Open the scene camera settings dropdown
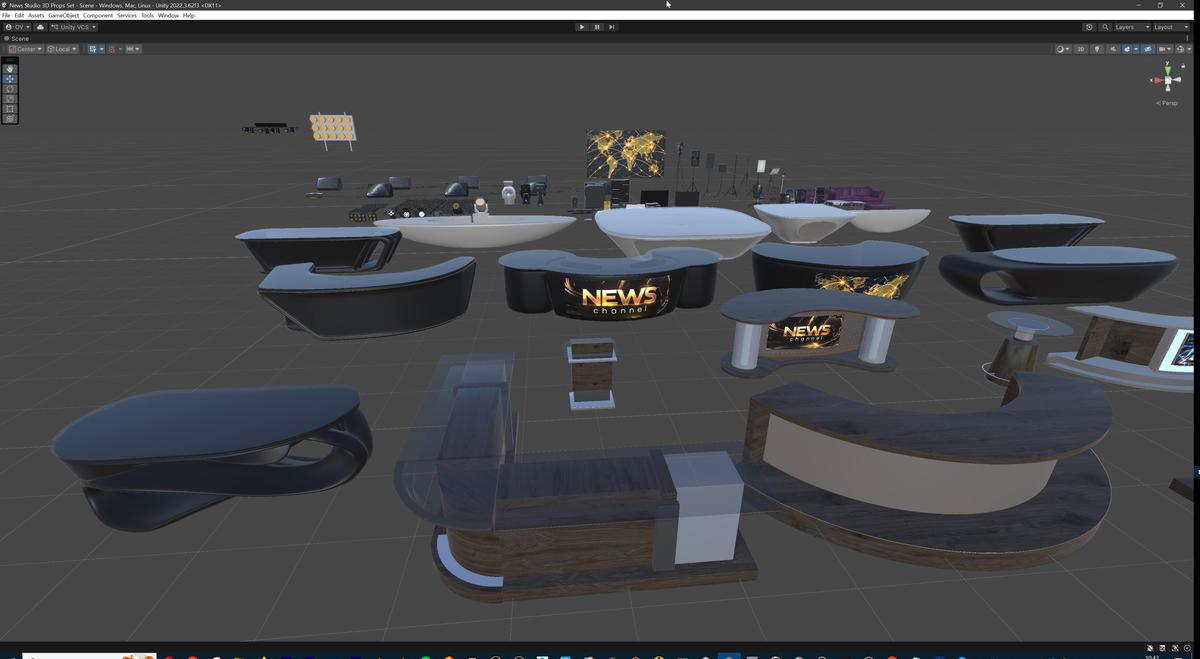This screenshot has width=1200, height=659. tap(1165, 49)
